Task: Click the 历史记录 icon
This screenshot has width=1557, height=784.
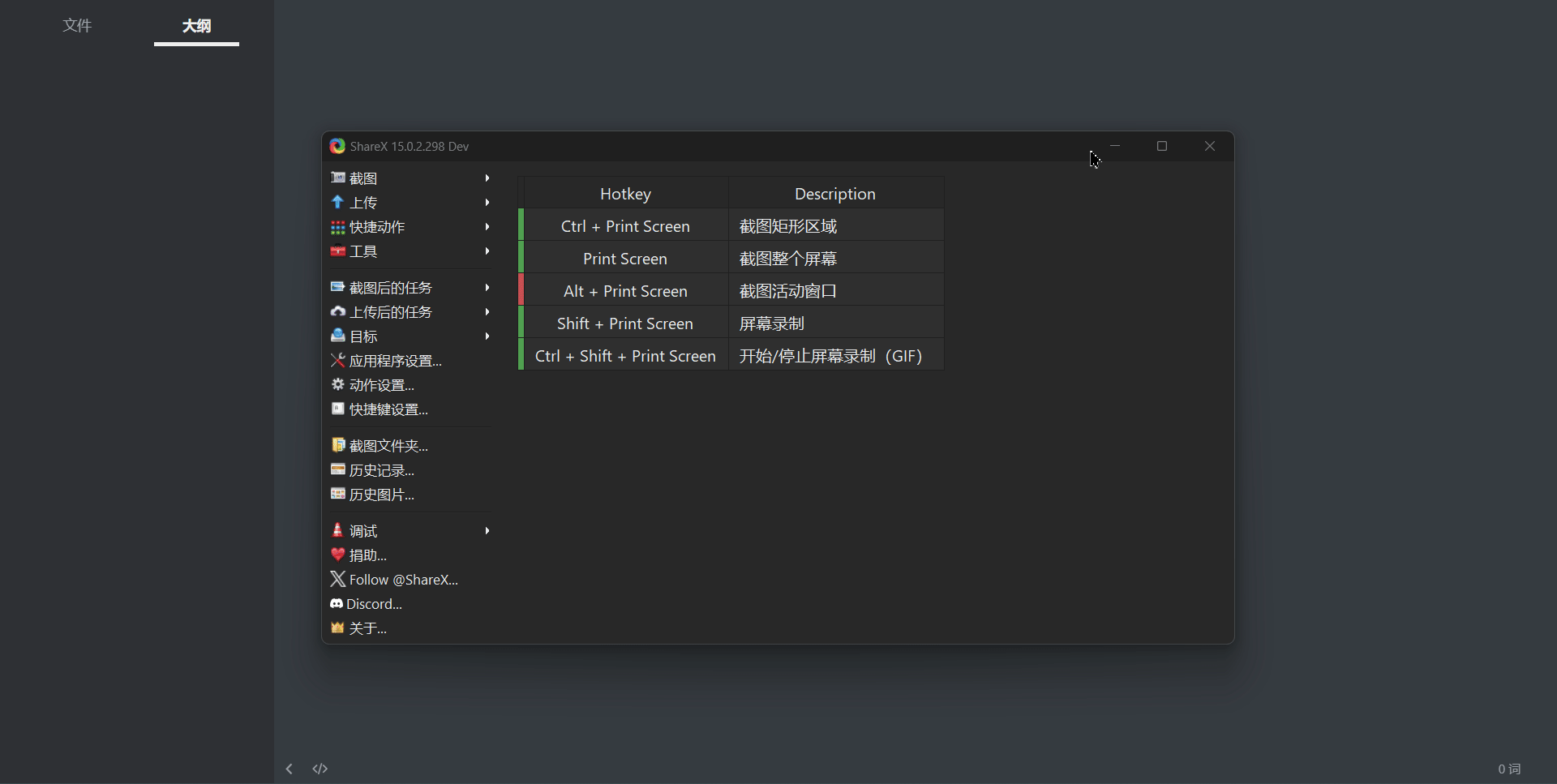Action: pyautogui.click(x=338, y=469)
